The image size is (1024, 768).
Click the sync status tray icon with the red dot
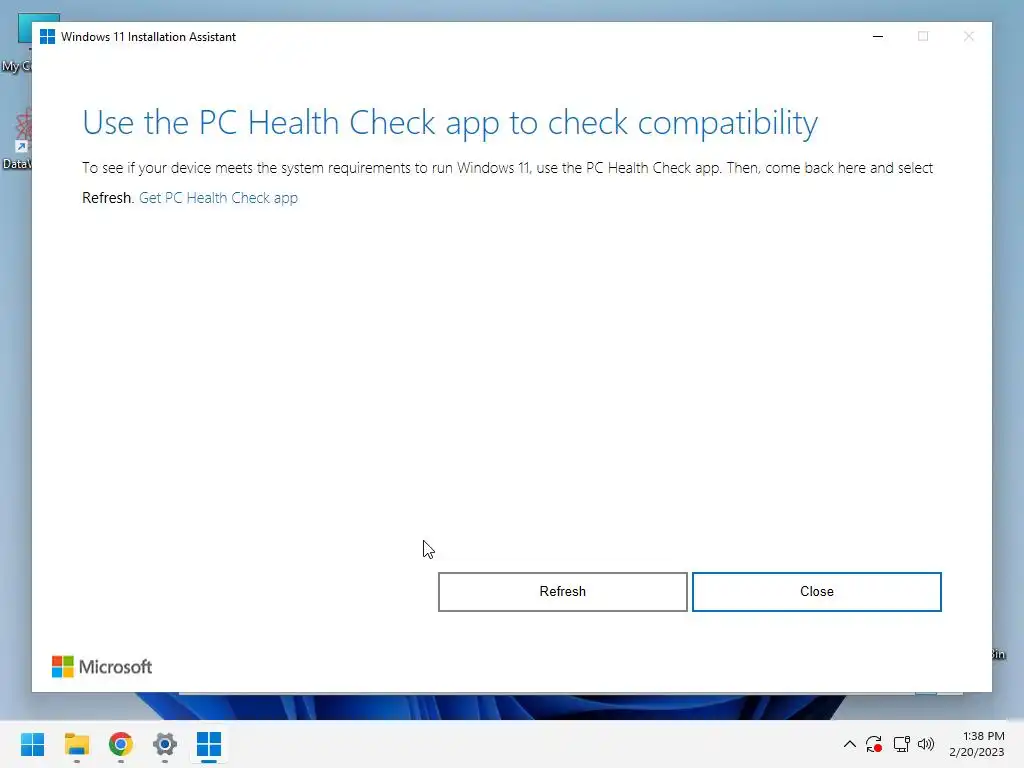click(x=874, y=744)
